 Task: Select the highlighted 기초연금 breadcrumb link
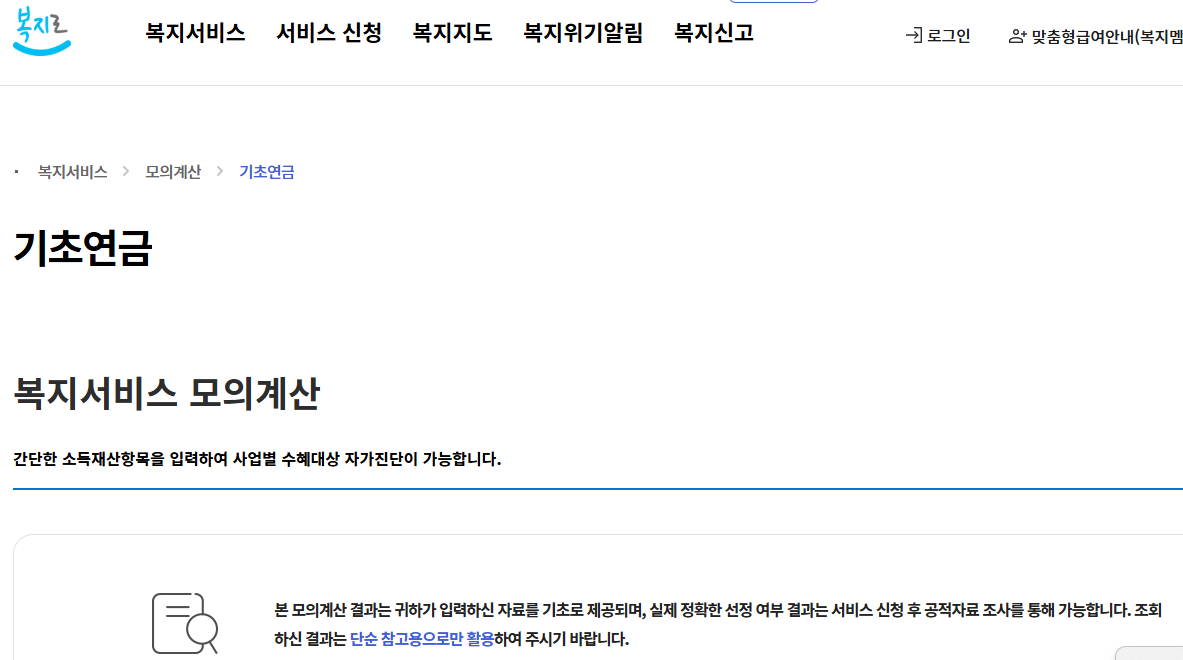click(x=266, y=171)
